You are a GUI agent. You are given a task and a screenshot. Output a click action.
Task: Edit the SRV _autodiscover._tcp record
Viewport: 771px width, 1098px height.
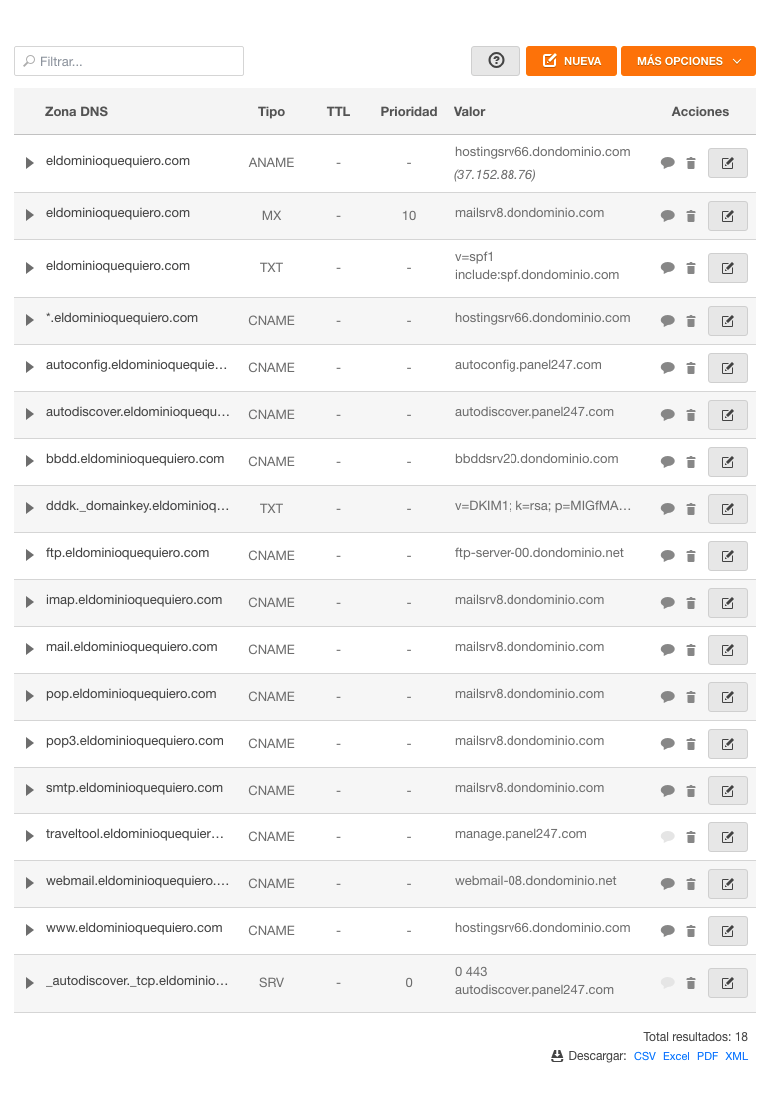point(728,983)
